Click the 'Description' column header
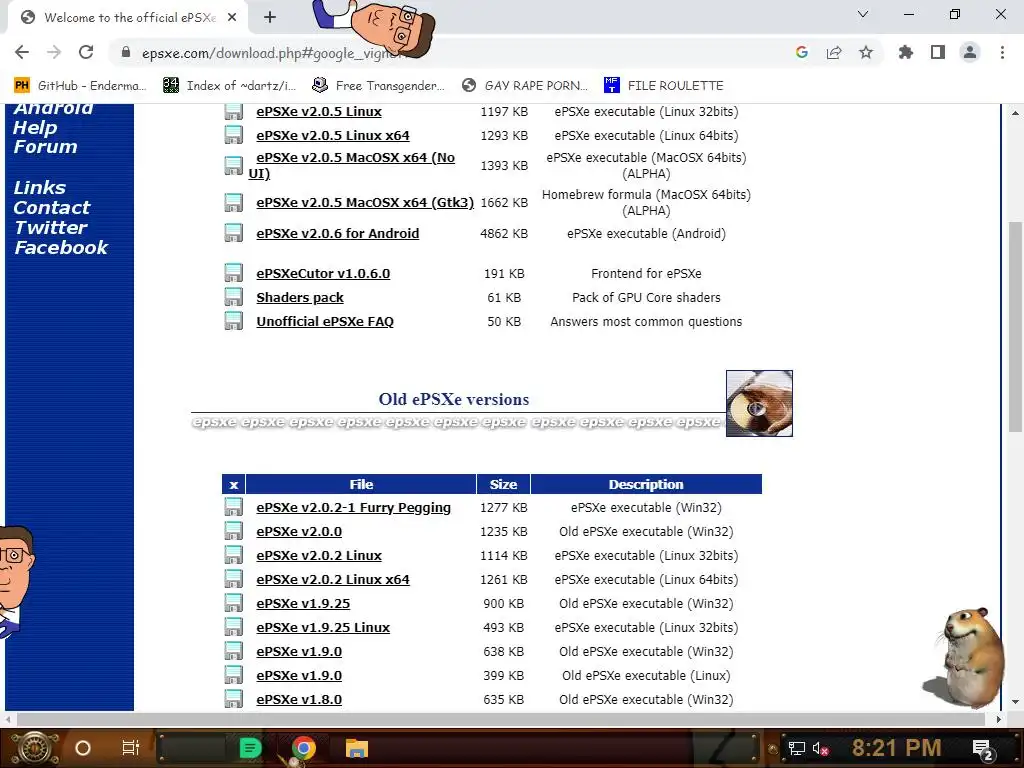1024x768 pixels. point(646,484)
